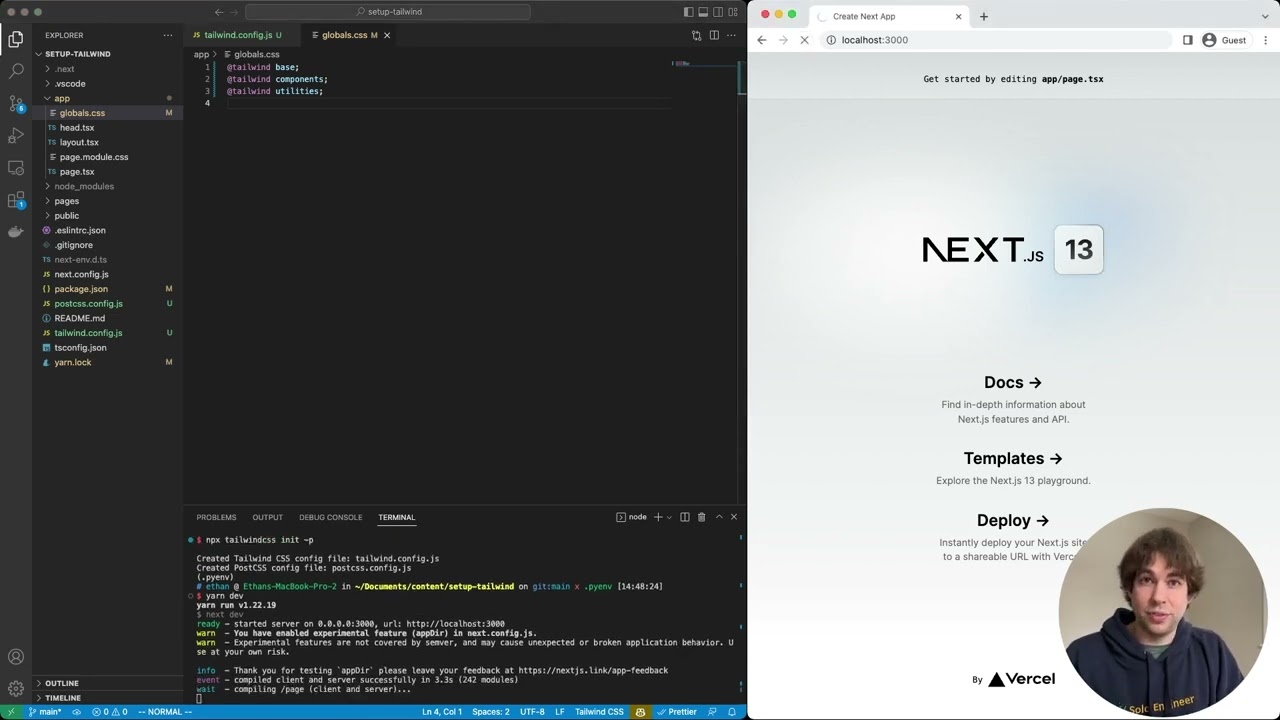
Task: Open the Customize Layout icon
Action: point(733,12)
